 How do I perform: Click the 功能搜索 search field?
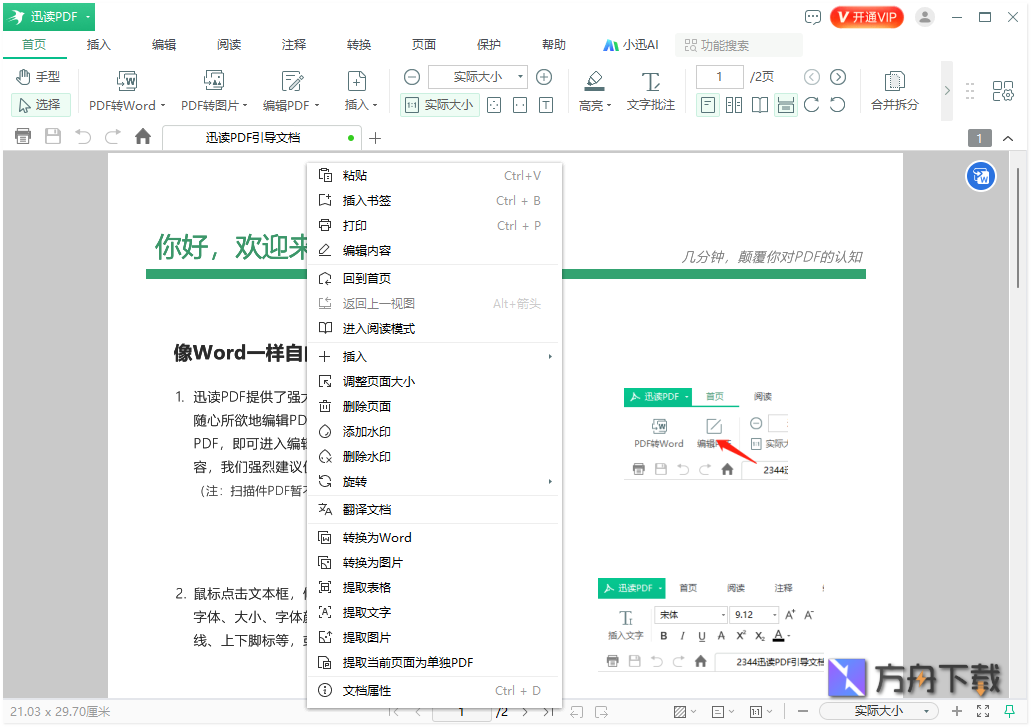(x=739, y=45)
